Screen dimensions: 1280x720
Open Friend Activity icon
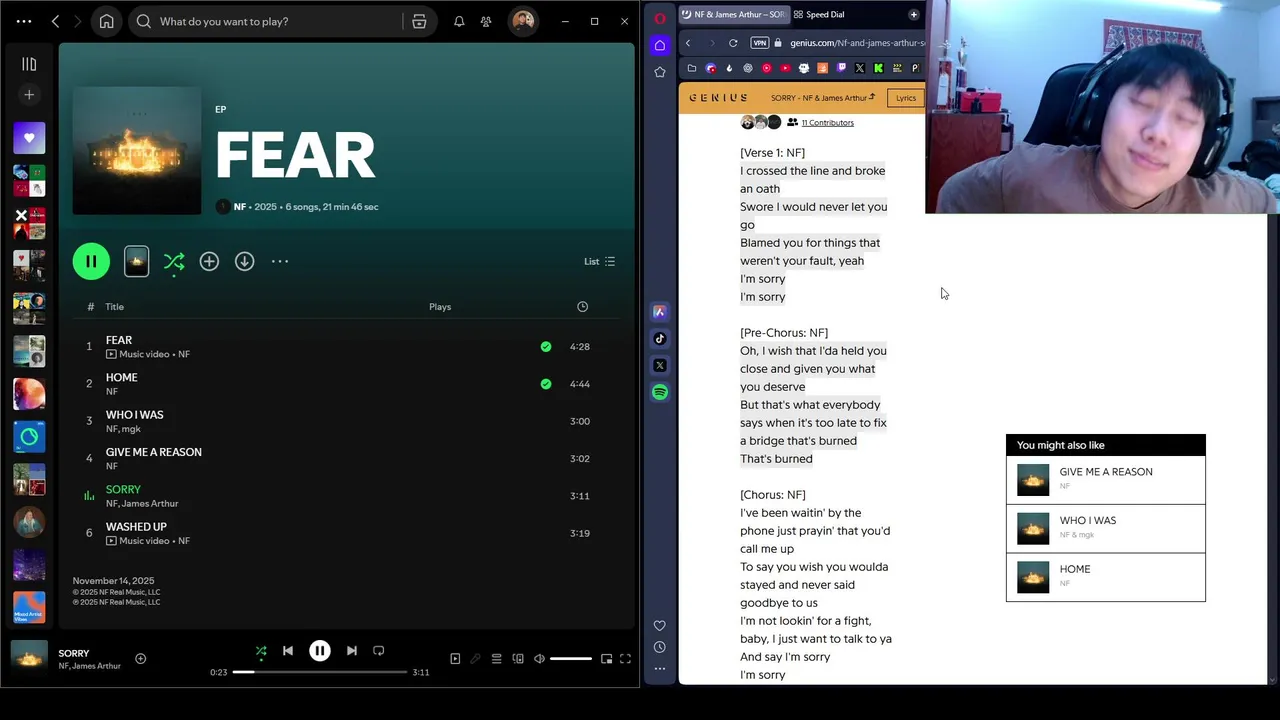tap(486, 21)
